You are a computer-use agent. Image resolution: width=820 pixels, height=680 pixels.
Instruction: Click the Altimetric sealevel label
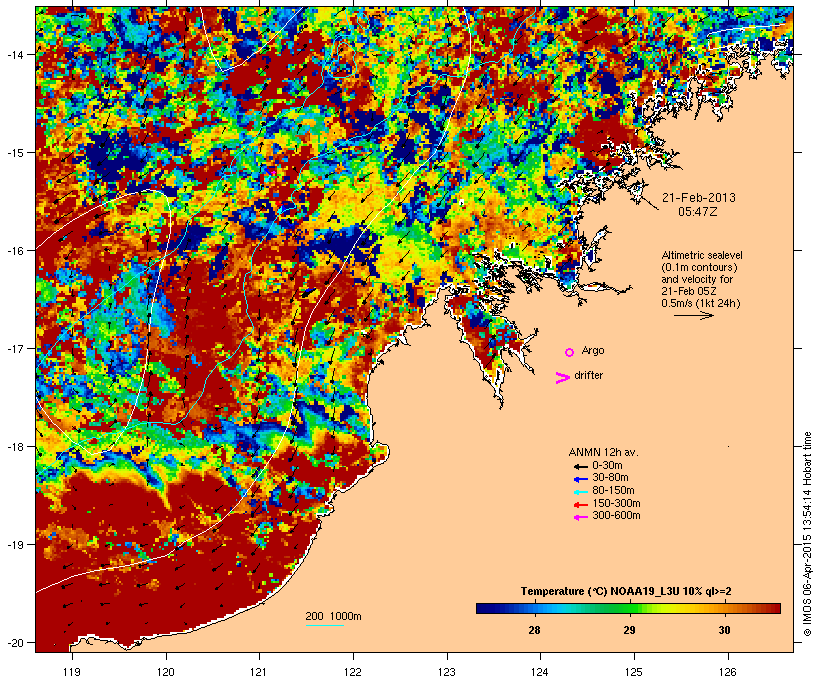click(702, 255)
